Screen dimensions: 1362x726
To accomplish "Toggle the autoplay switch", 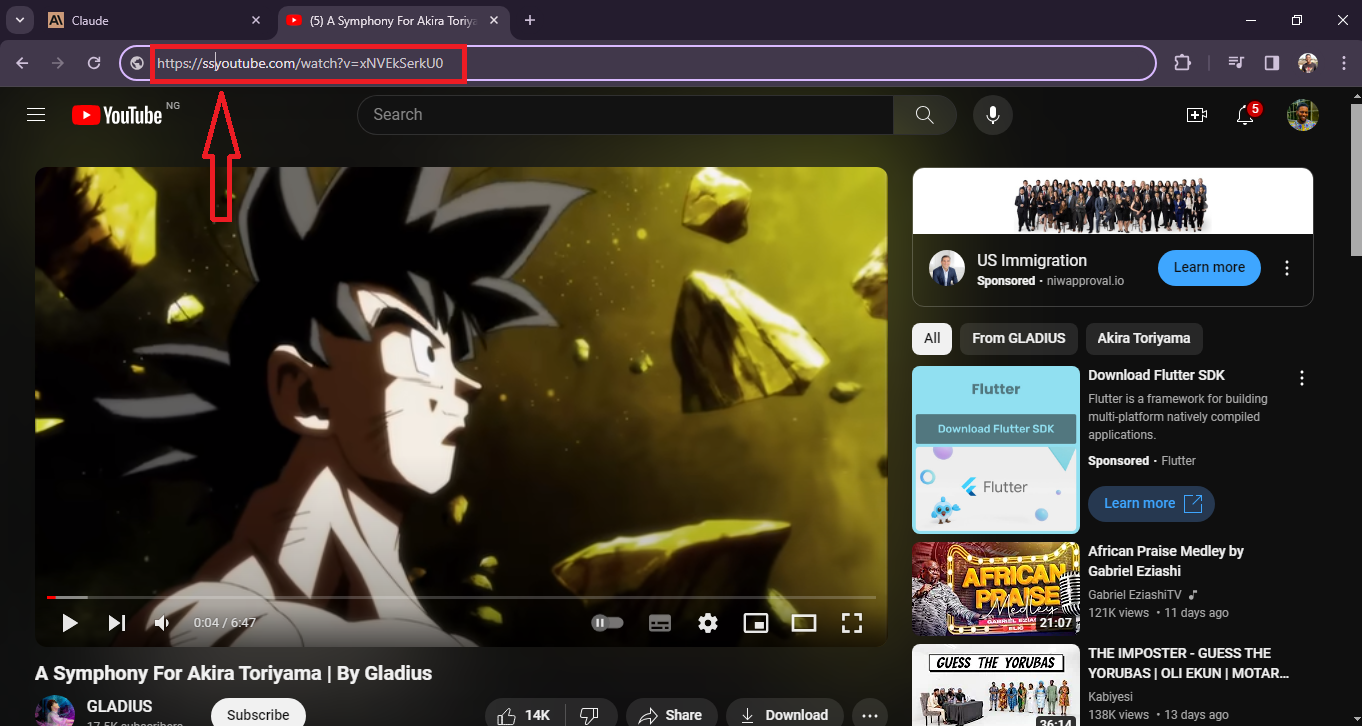I will 608,623.
